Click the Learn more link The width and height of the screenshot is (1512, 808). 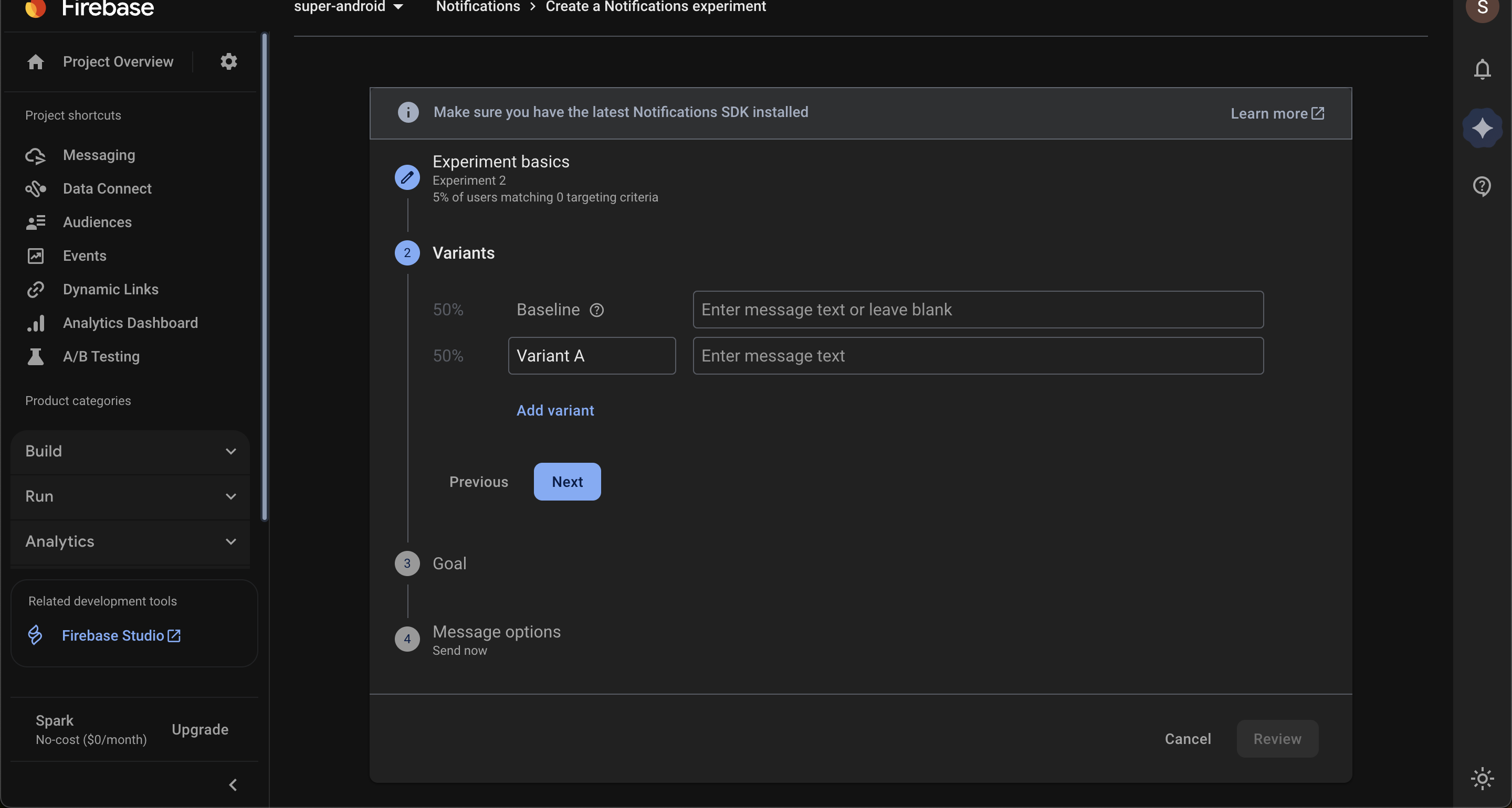point(1277,113)
